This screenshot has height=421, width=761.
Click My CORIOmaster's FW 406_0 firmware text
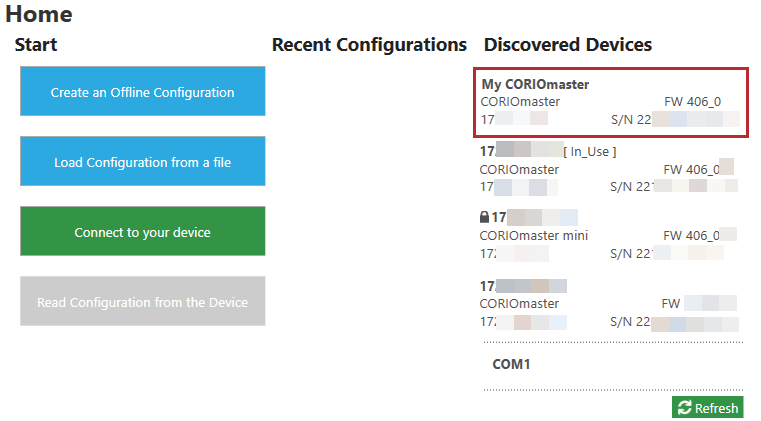click(x=692, y=102)
